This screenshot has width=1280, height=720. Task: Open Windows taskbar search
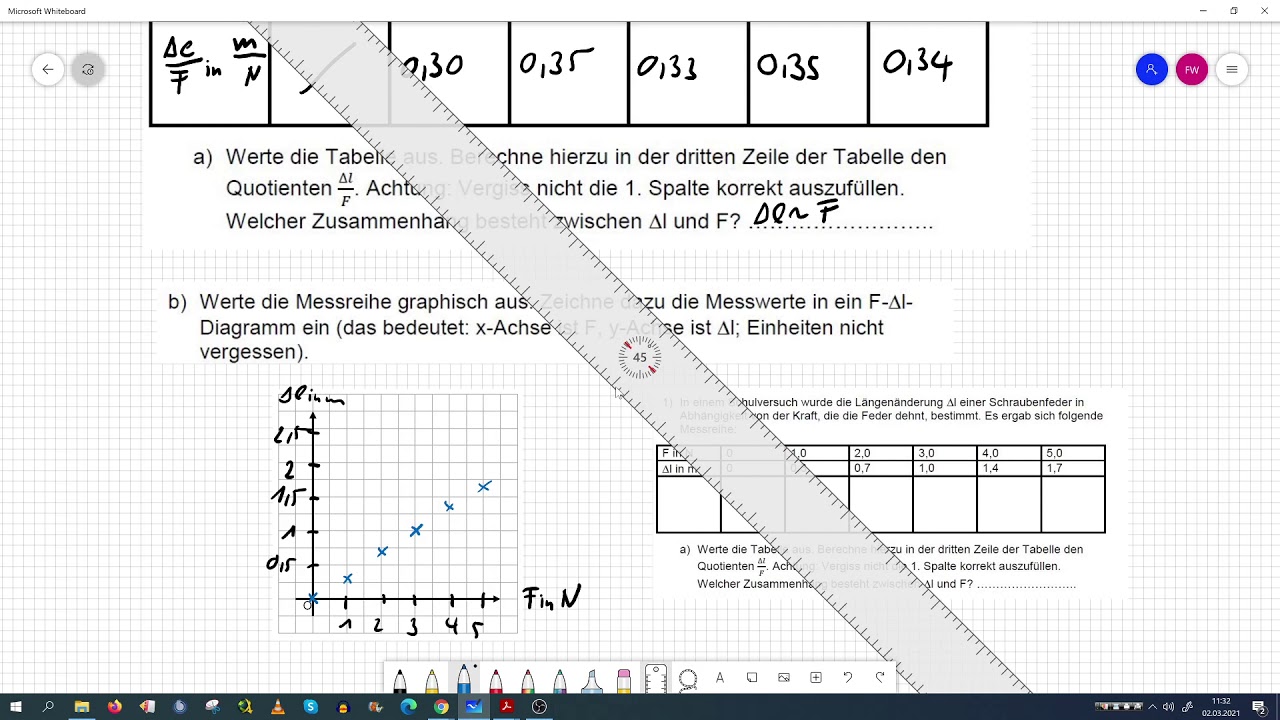[48, 707]
